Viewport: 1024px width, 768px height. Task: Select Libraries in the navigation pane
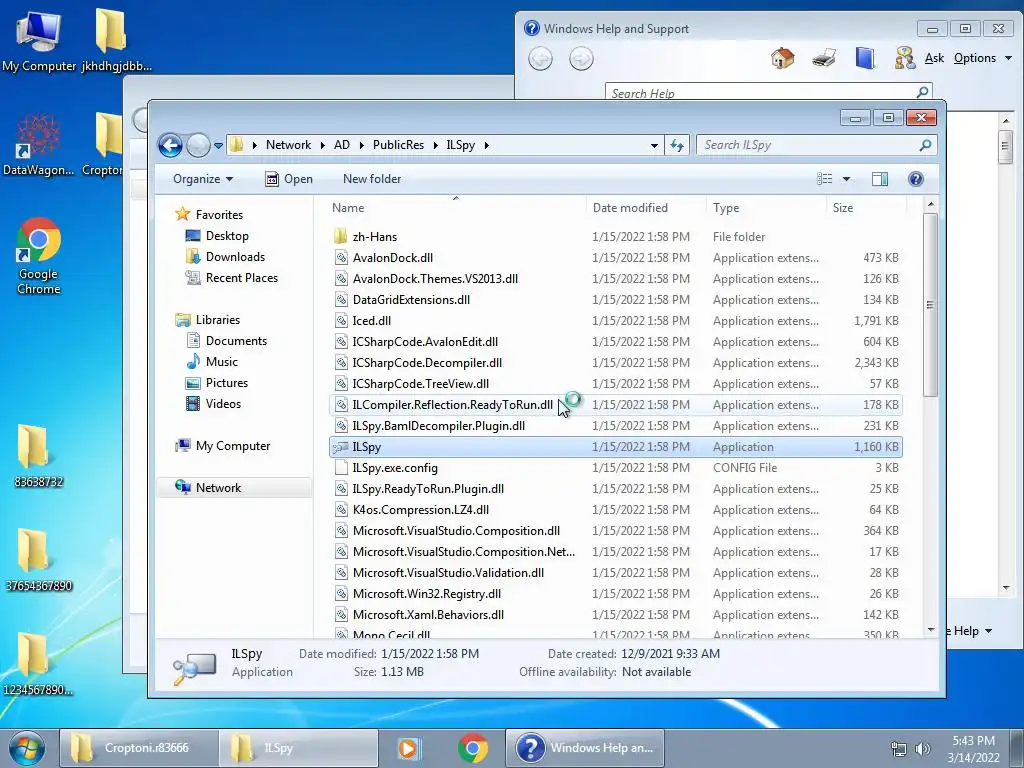(217, 319)
